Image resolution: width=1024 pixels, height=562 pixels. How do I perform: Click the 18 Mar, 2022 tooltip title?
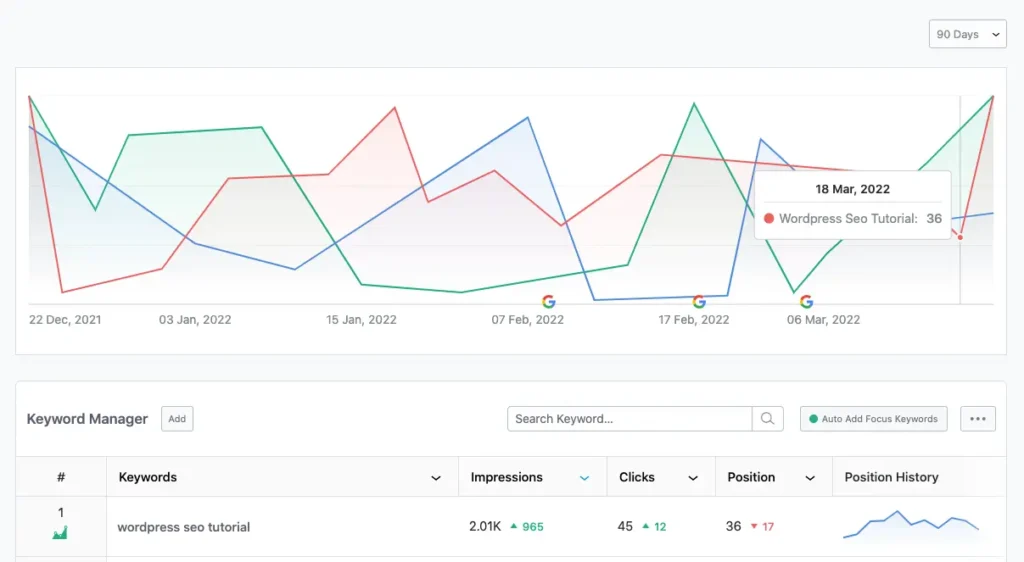click(852, 189)
